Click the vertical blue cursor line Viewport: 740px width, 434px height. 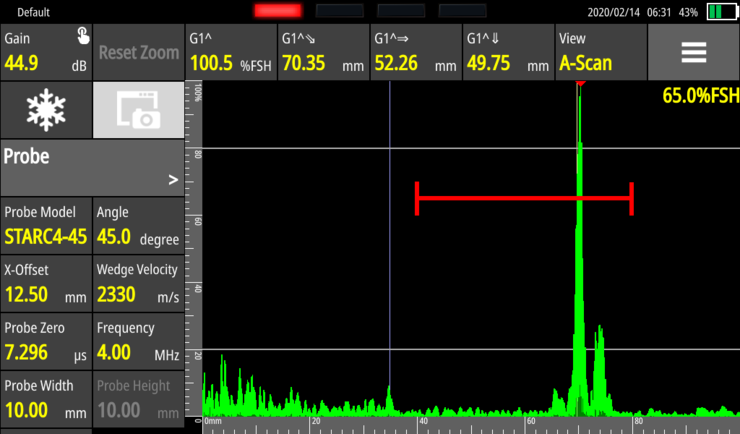pos(390,236)
